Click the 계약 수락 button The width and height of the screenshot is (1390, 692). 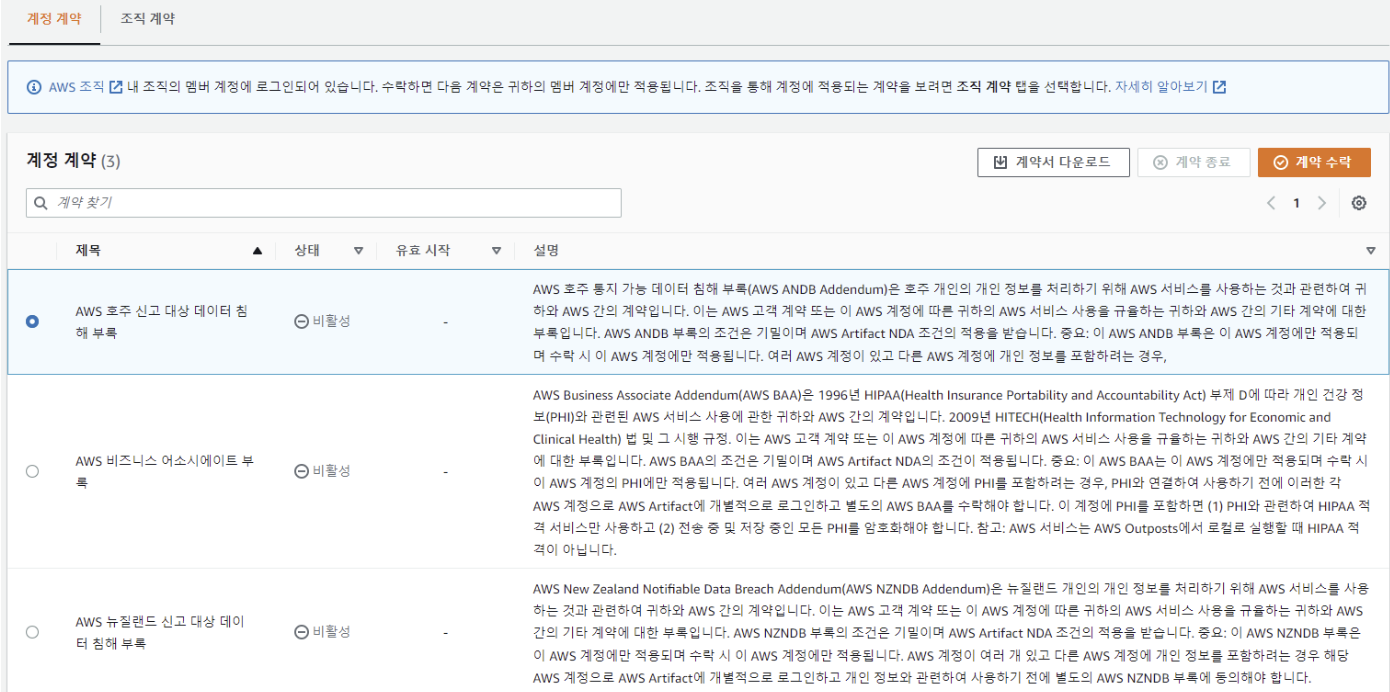1314,162
